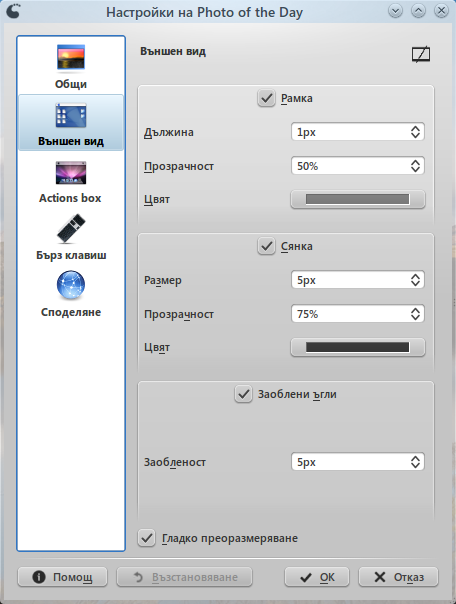Confirm settings with the OK button
This screenshot has width=456, height=604.
click(317, 577)
